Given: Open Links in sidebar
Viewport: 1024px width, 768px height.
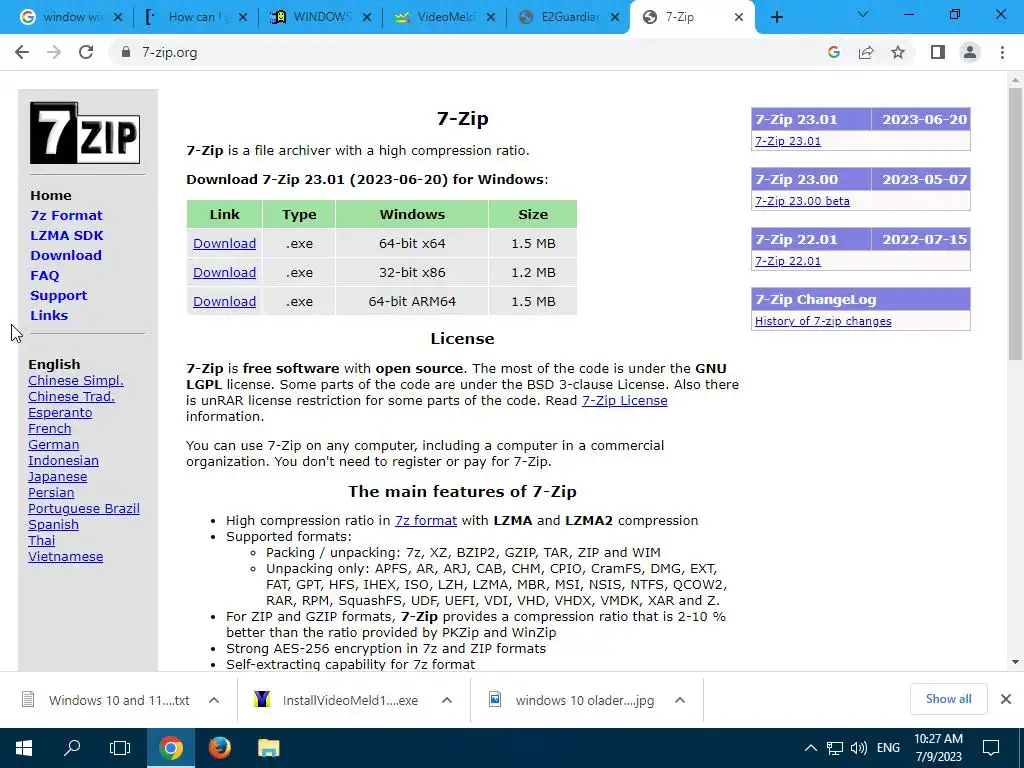Looking at the screenshot, I should tap(49, 315).
